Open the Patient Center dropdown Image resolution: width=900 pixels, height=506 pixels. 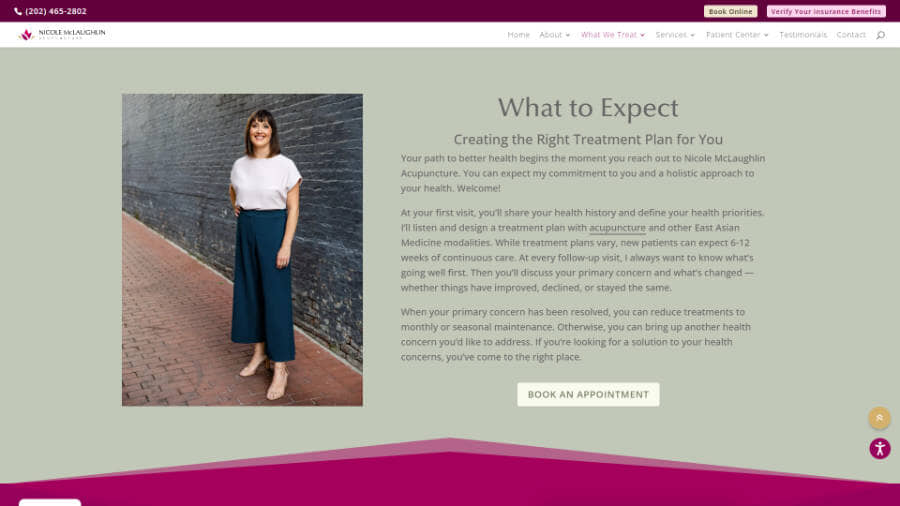pos(737,35)
